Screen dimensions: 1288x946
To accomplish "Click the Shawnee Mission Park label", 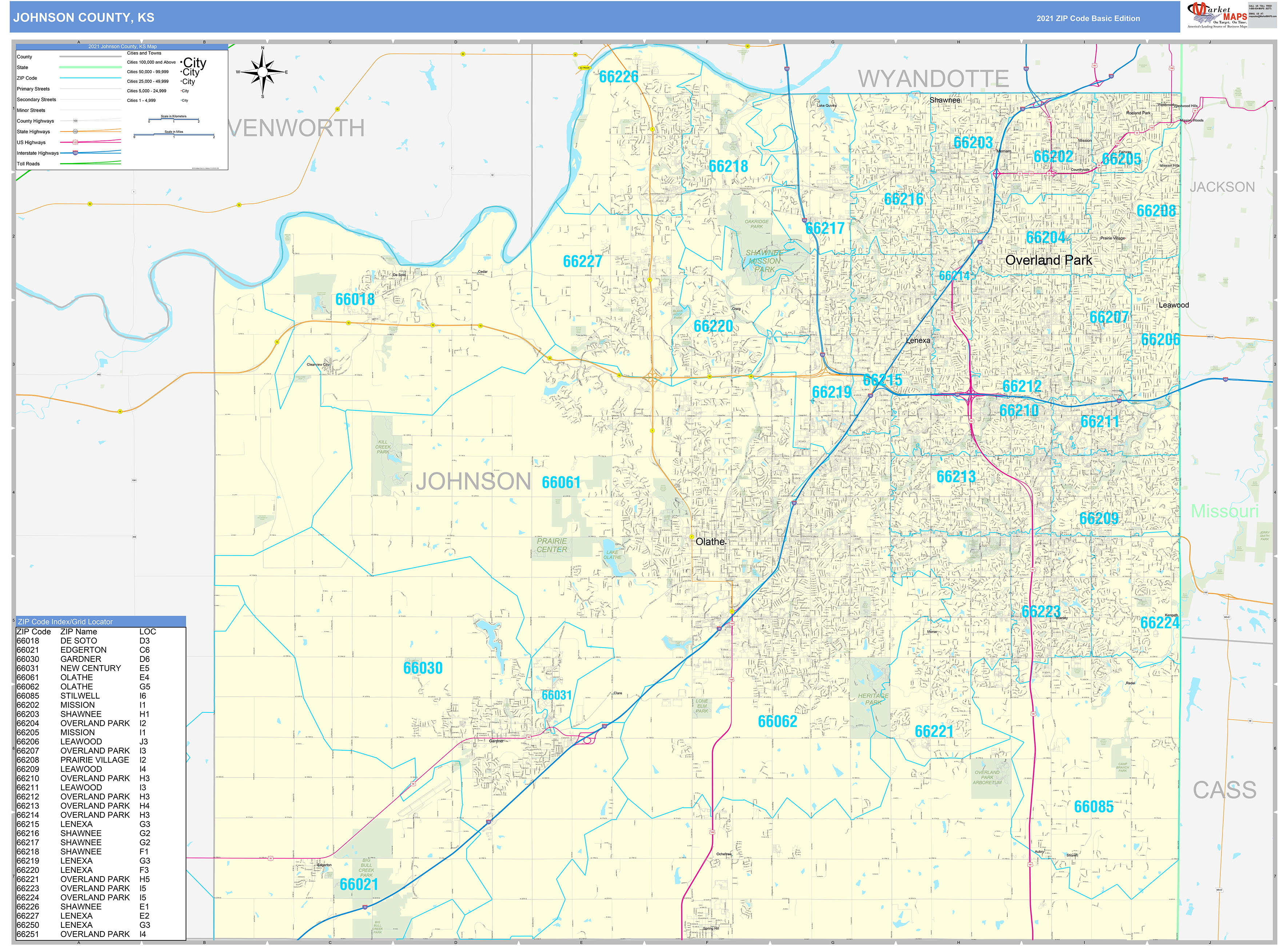I will [x=764, y=261].
